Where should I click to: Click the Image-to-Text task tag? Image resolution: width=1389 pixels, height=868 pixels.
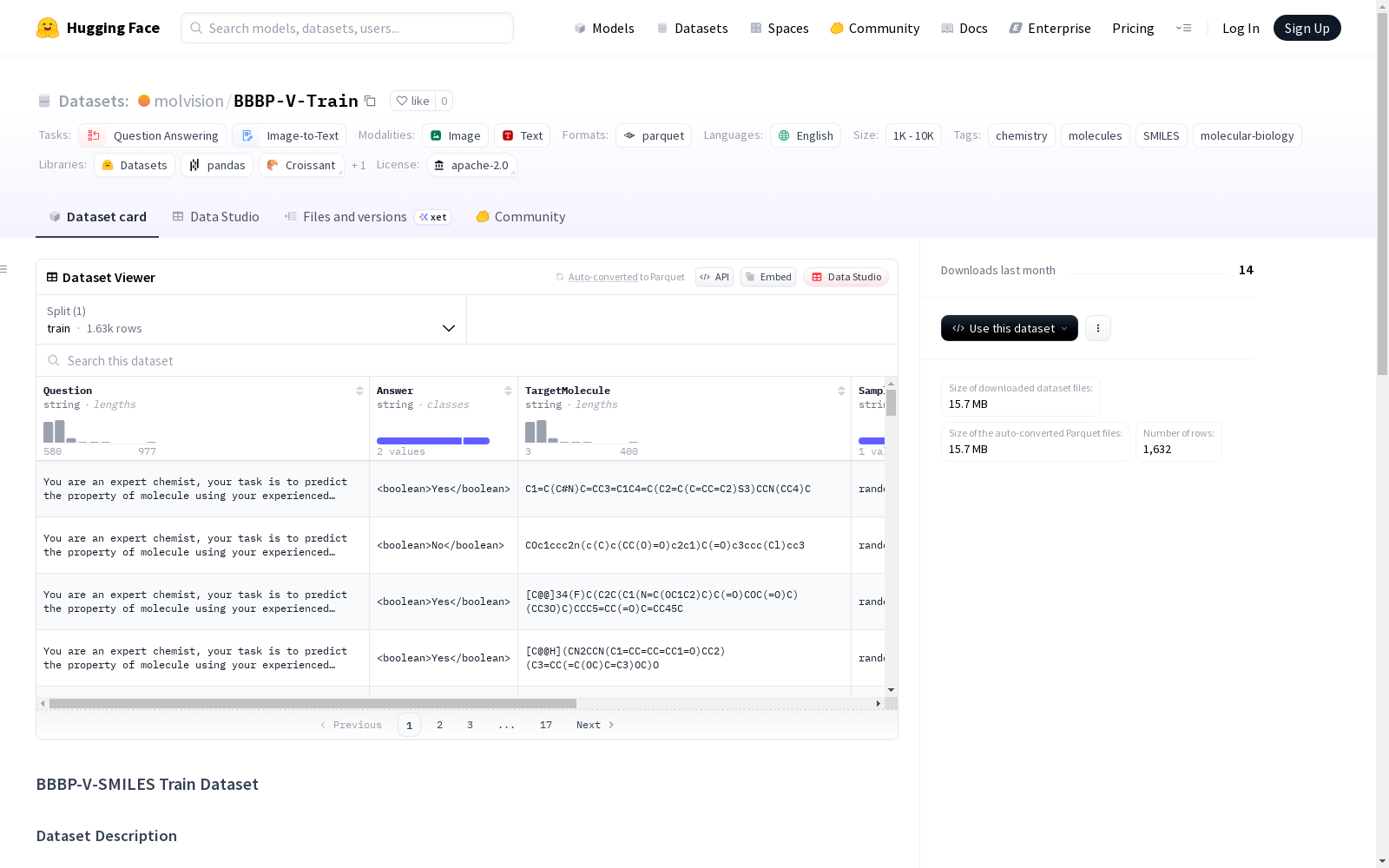coord(289,135)
